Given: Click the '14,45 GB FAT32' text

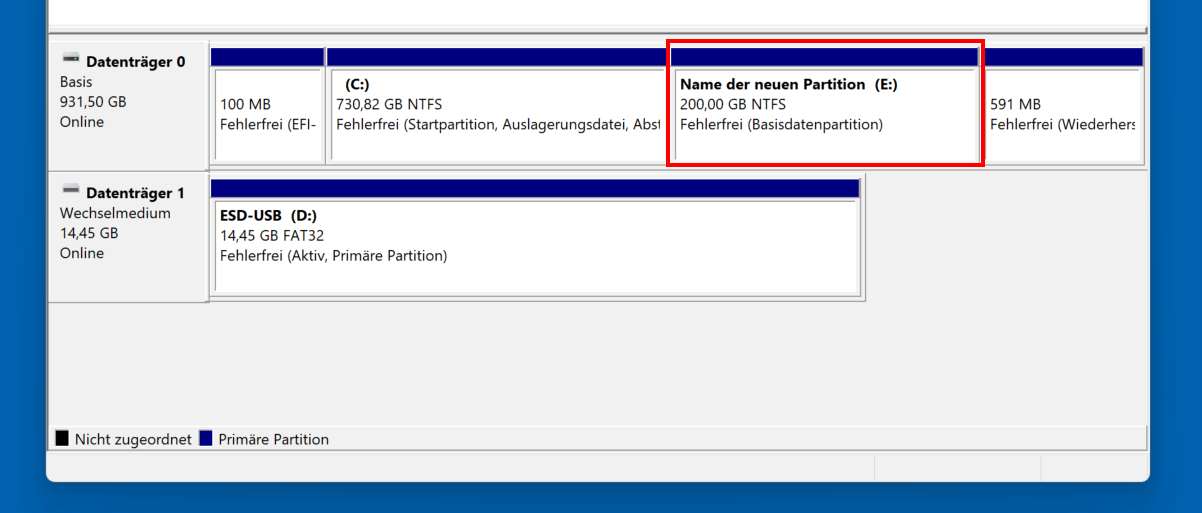Looking at the screenshot, I should [x=272, y=235].
